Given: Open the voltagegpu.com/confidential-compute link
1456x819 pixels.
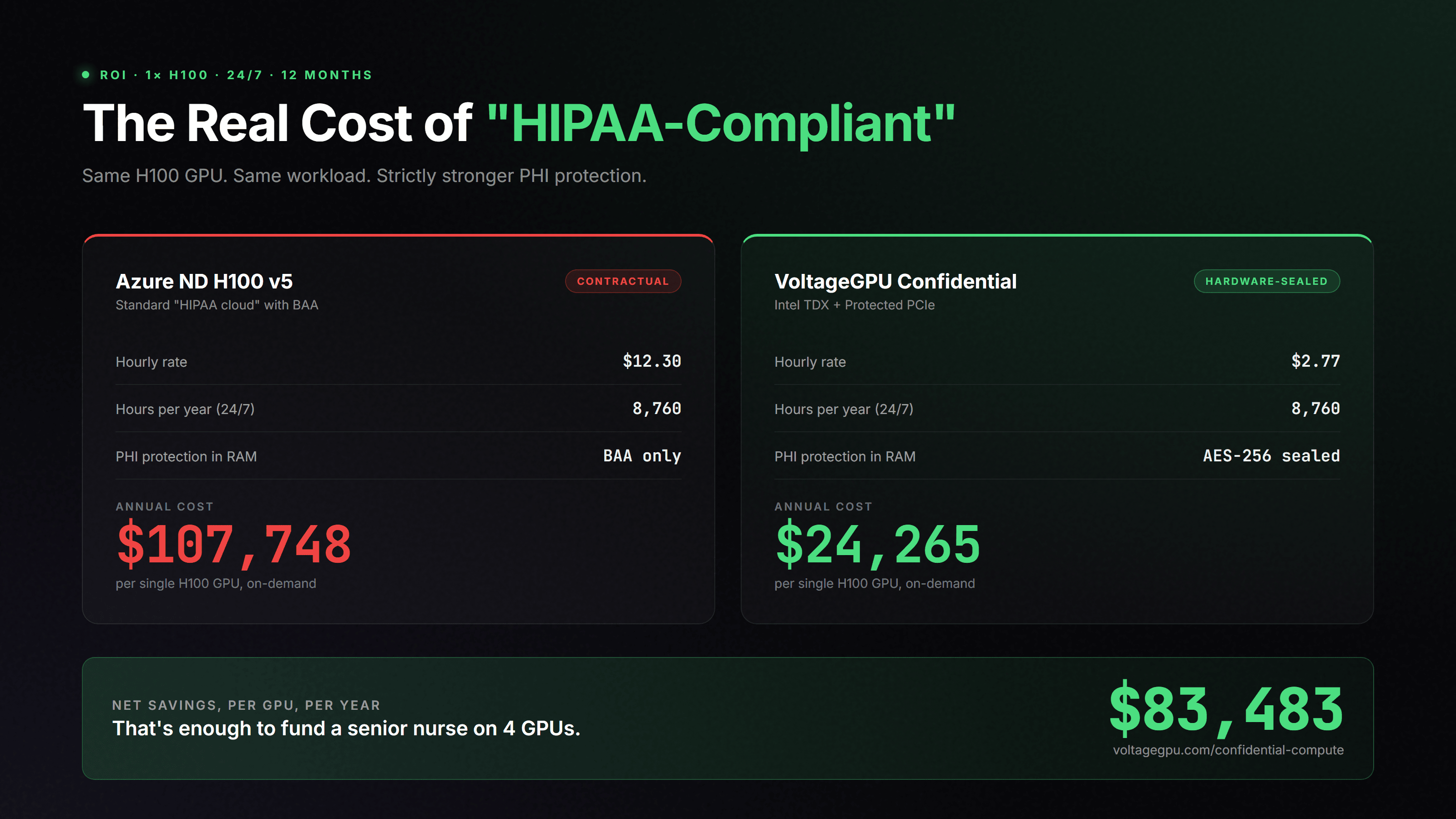Looking at the screenshot, I should click(1228, 750).
